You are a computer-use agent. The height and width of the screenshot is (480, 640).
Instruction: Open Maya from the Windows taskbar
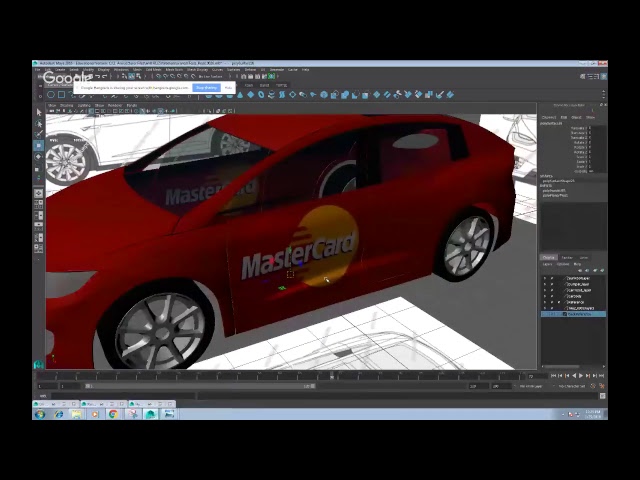coord(151,414)
